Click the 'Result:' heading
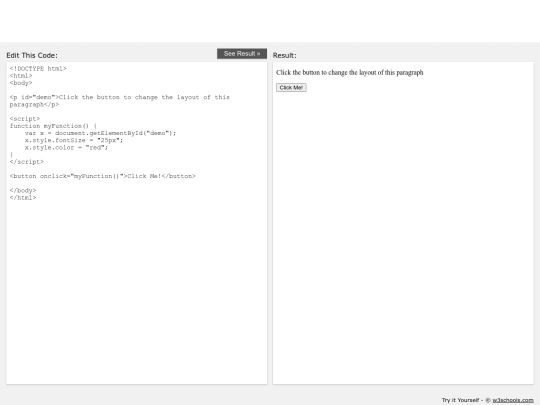Image resolution: width=540 pixels, height=405 pixels. (284, 55)
